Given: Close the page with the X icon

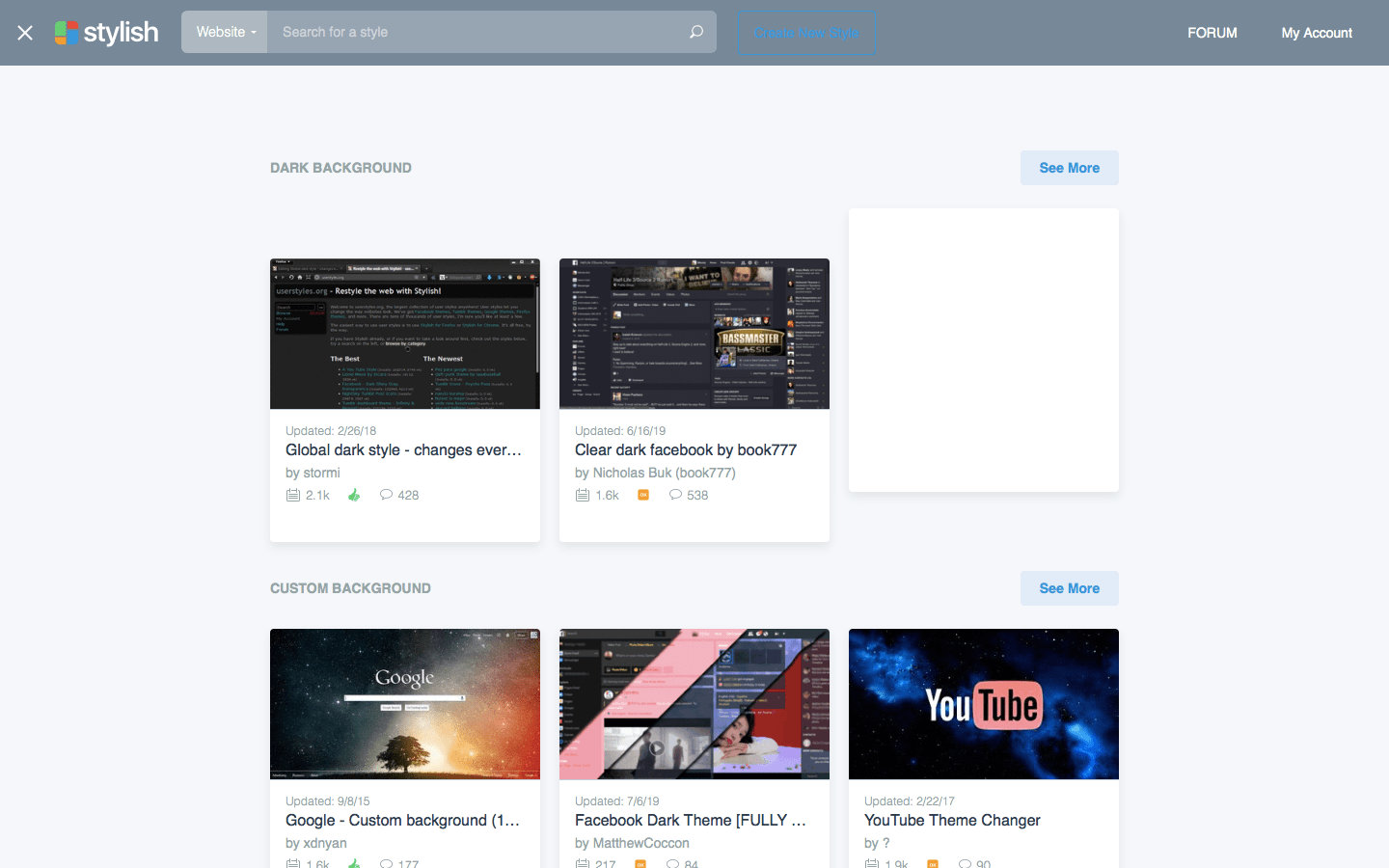Looking at the screenshot, I should 25,33.
